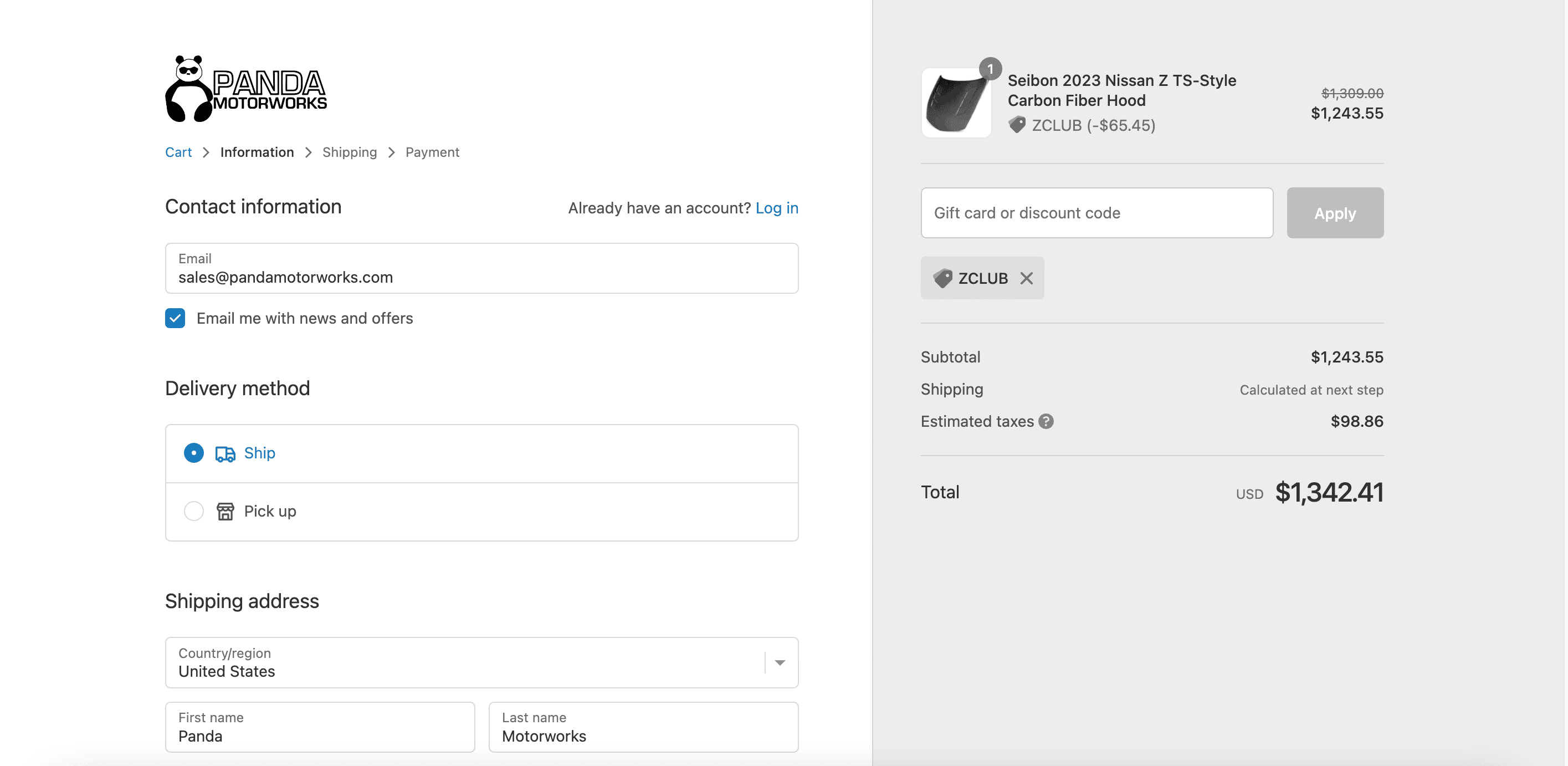The height and width of the screenshot is (766, 1568).
Task: Click the Payment breadcrumb step
Action: click(432, 152)
